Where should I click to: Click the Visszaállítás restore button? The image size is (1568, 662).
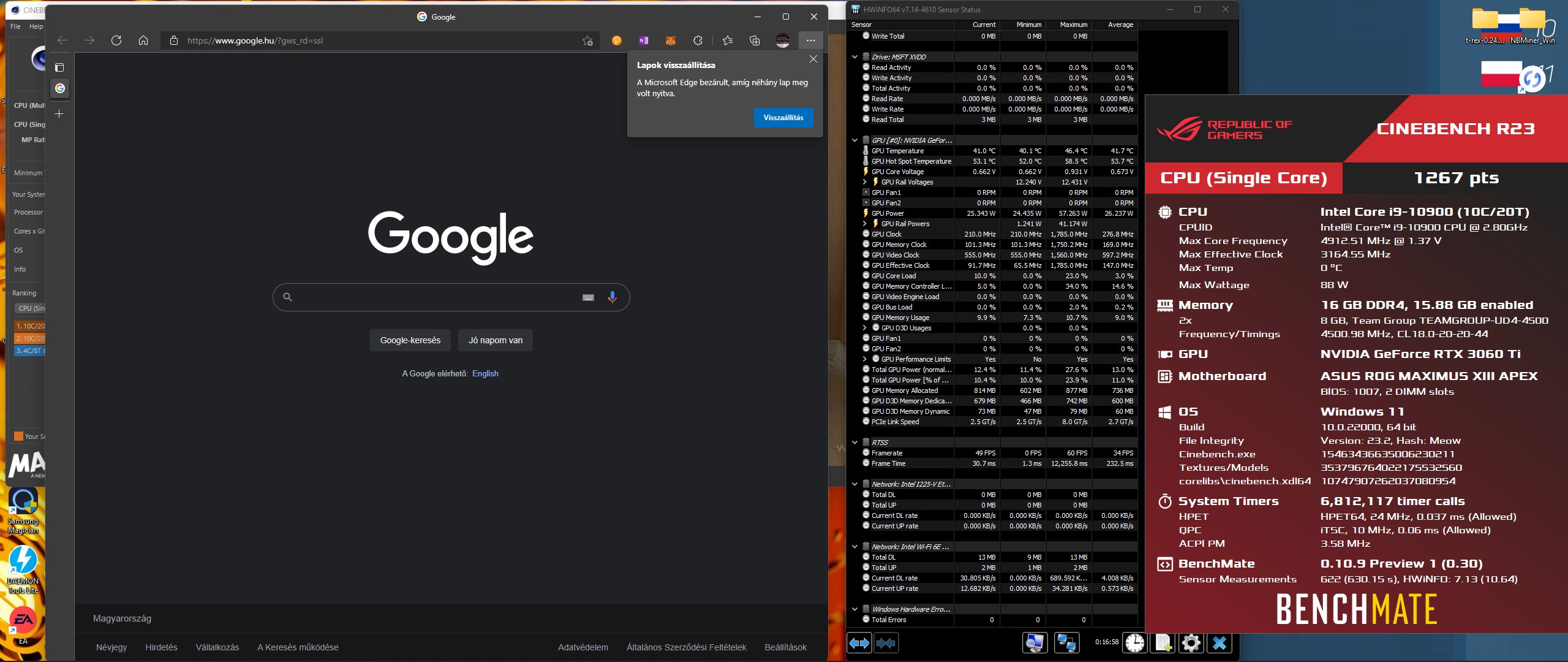(783, 118)
